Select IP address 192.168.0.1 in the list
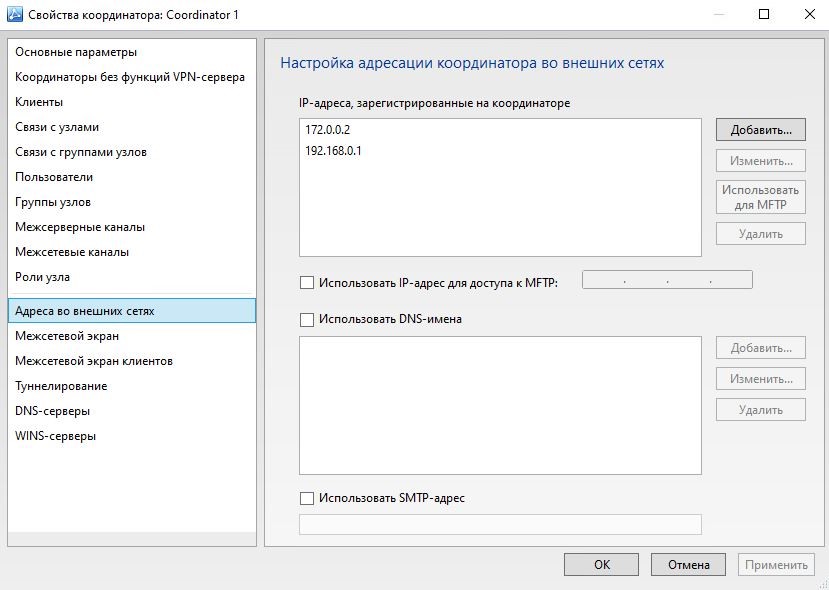The image size is (829, 590). 333,151
